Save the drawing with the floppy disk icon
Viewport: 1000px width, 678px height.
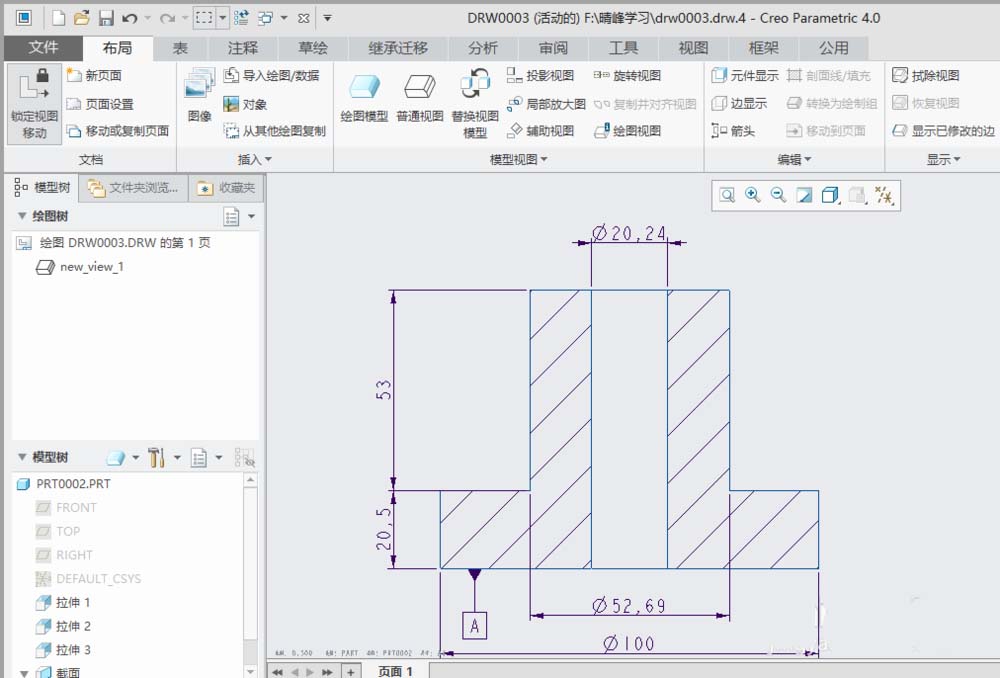tap(106, 18)
